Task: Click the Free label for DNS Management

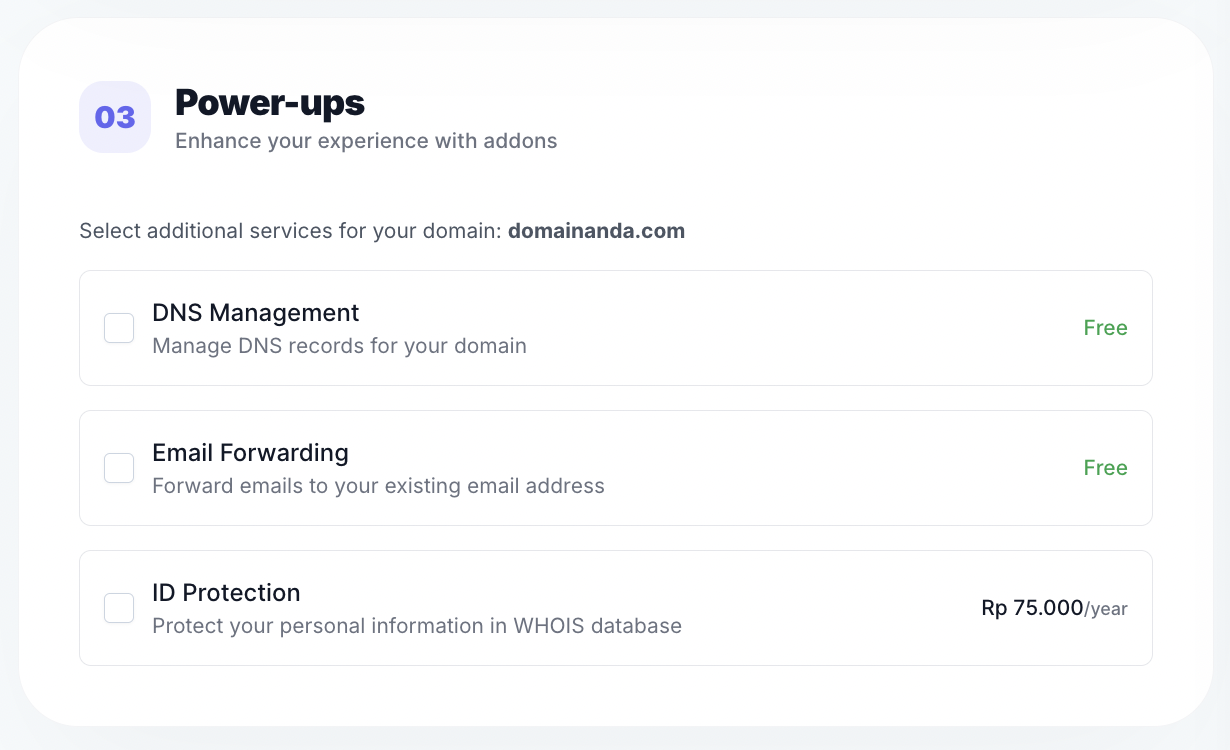Action: point(1105,328)
